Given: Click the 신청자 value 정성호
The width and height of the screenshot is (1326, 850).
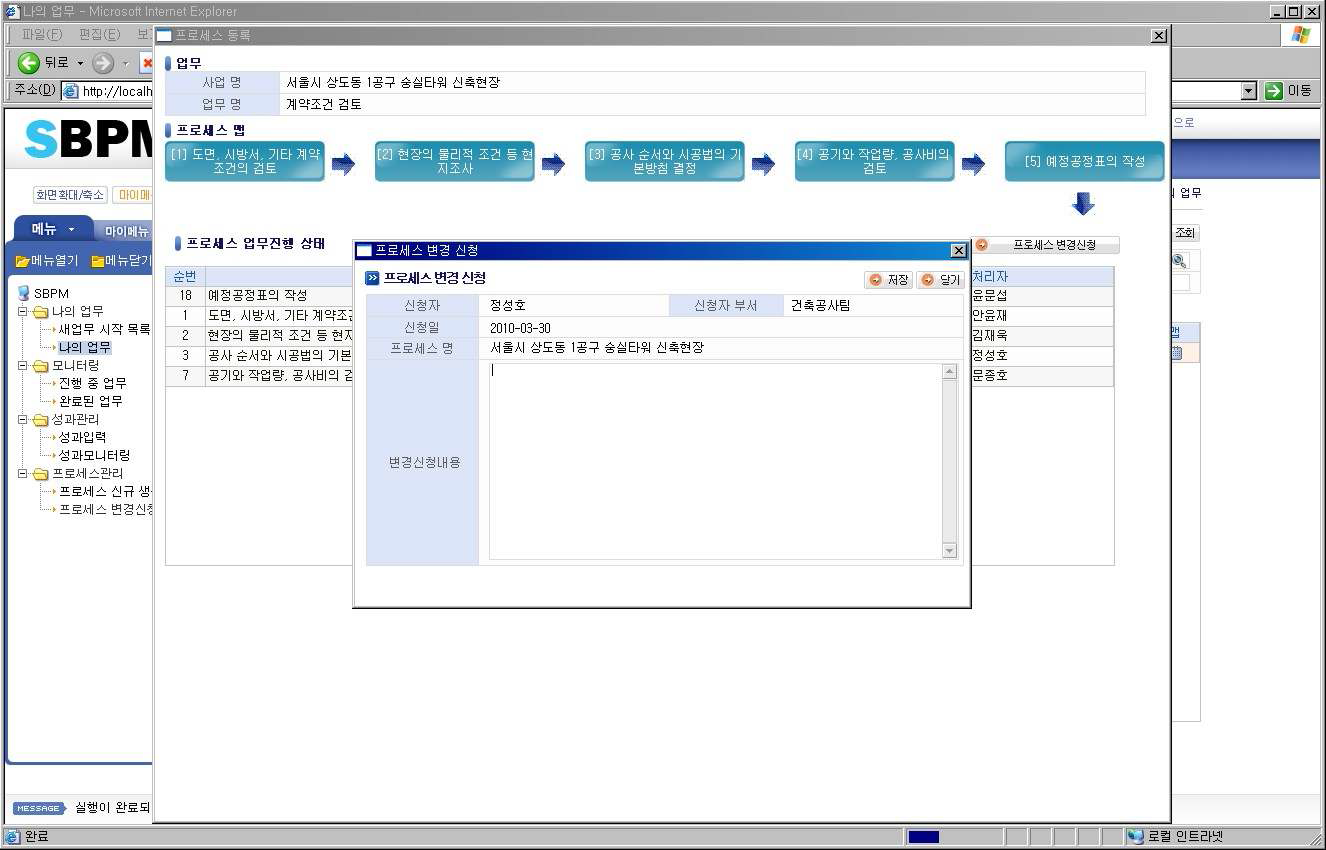Looking at the screenshot, I should [508, 306].
